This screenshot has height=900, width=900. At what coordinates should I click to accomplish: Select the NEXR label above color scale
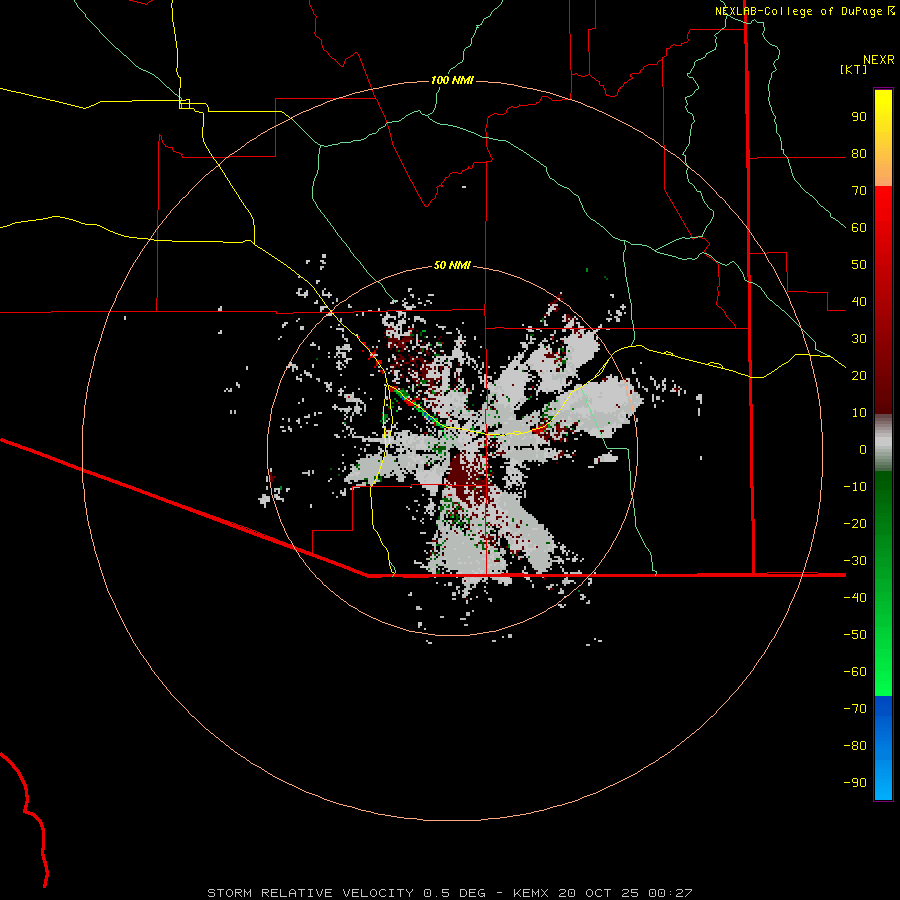coord(879,60)
